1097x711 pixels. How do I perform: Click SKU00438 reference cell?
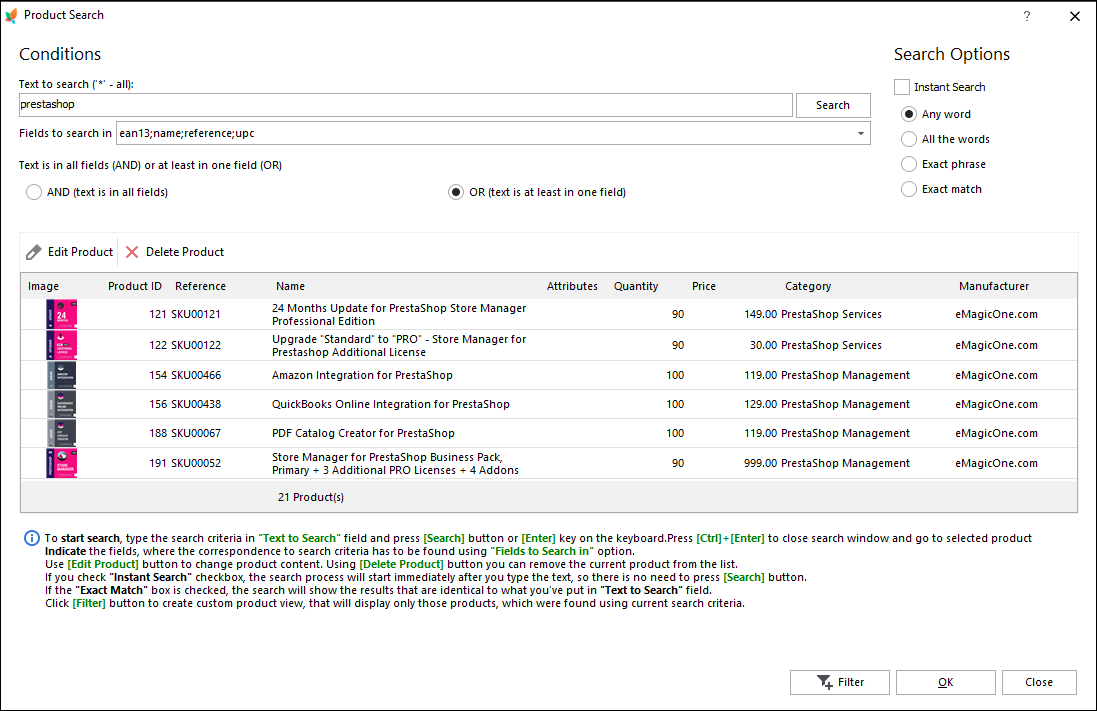tap(196, 404)
